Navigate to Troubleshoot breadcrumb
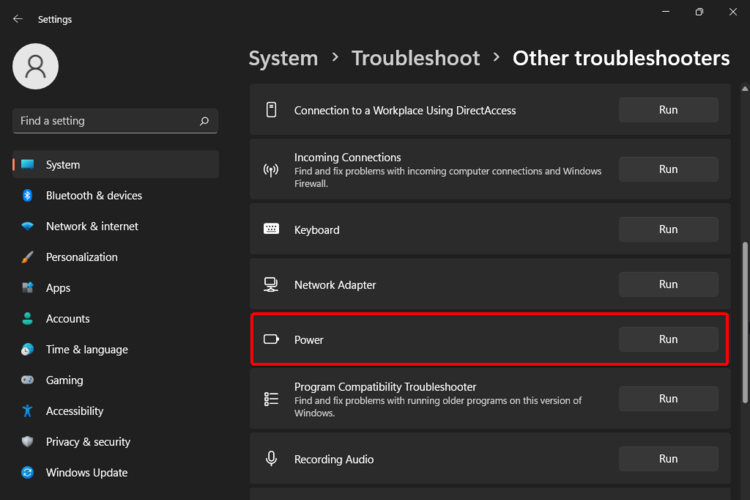The width and height of the screenshot is (750, 500). tap(416, 58)
